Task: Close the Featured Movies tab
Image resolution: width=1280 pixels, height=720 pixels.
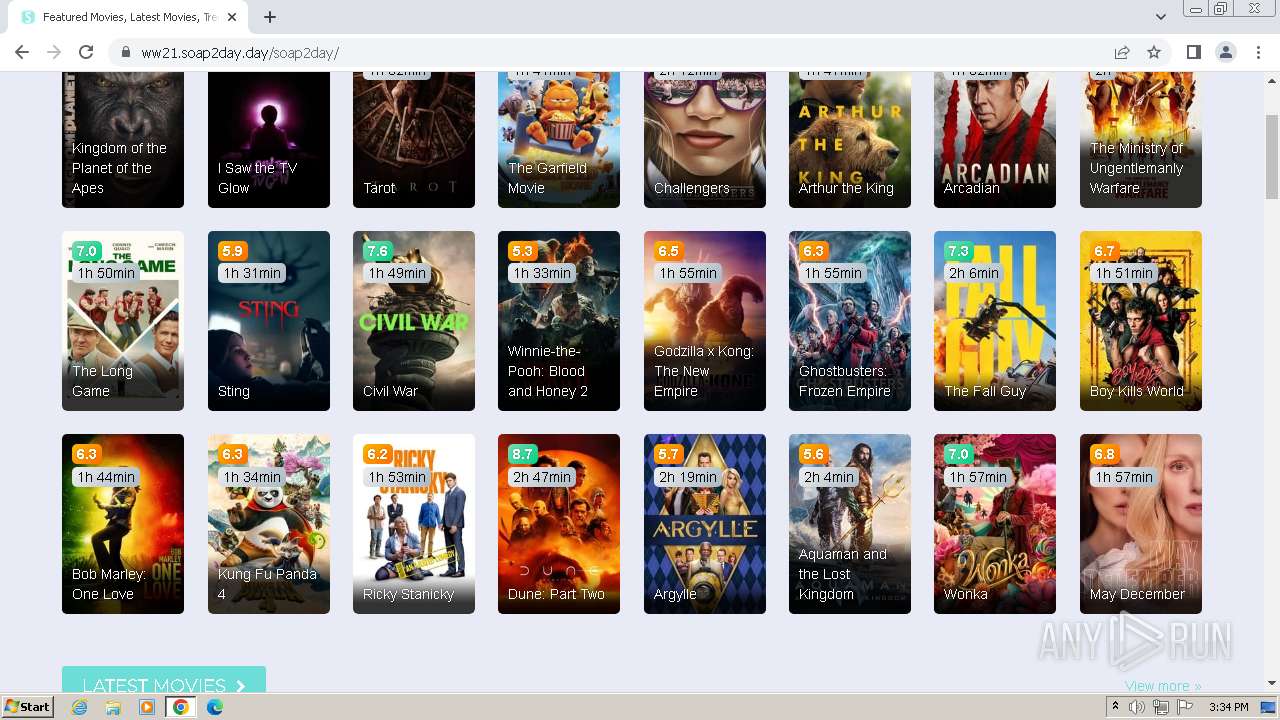Action: (232, 17)
